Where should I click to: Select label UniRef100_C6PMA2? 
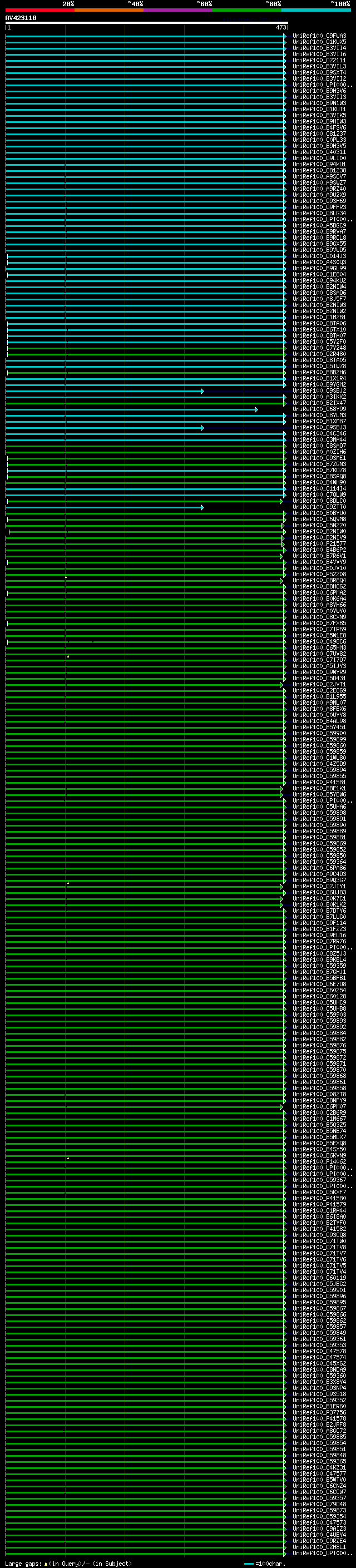click(x=319, y=592)
